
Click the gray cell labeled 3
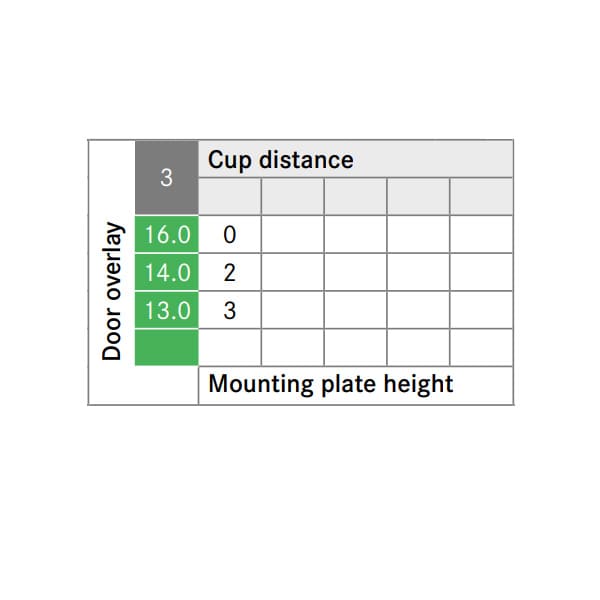point(166,177)
